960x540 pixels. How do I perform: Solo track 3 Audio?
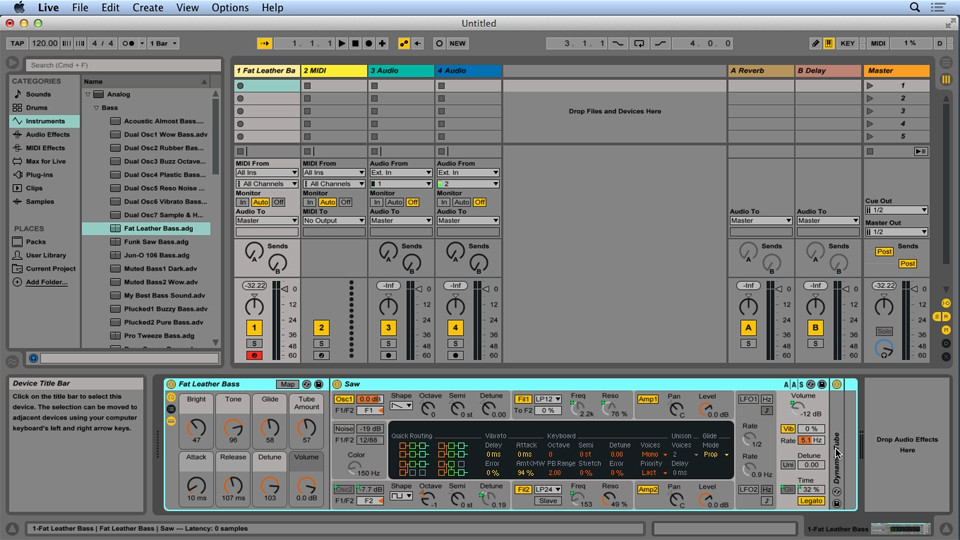388,343
